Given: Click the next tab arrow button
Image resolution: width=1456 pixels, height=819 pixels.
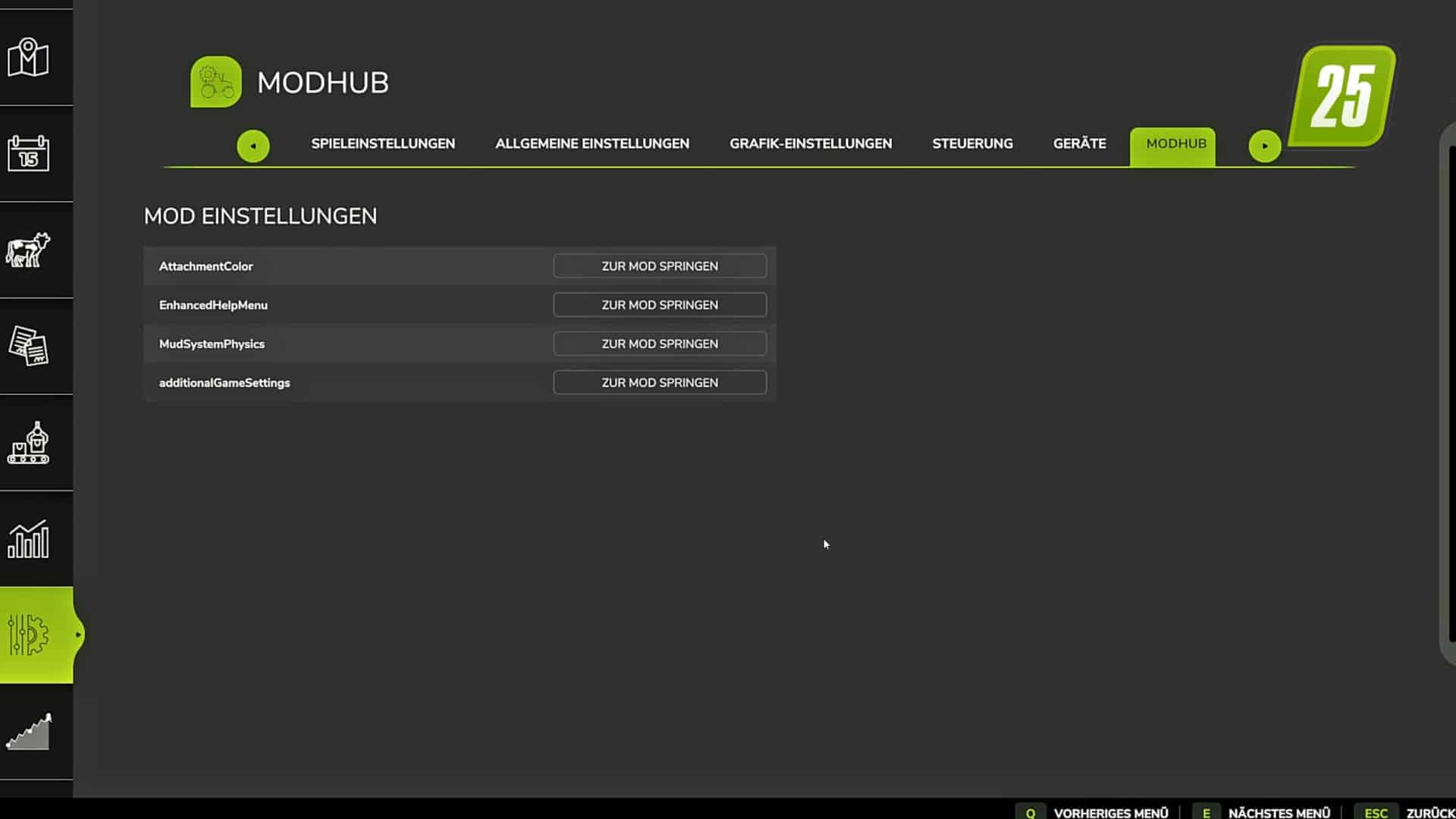Looking at the screenshot, I should click(x=1265, y=146).
